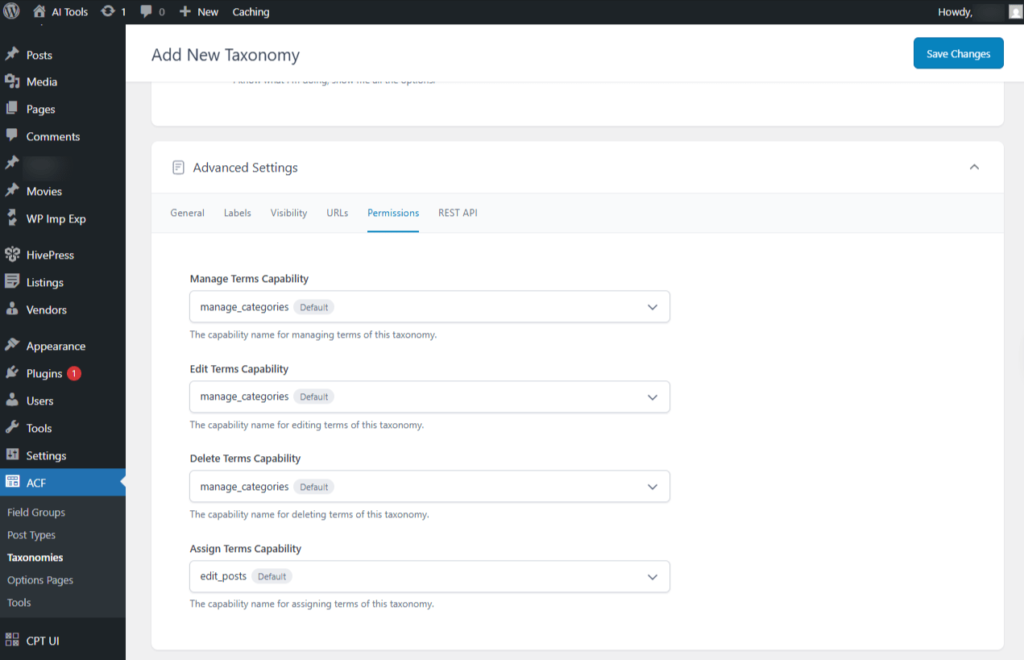Image resolution: width=1024 pixels, height=660 pixels.
Task: Open CPT UI from the sidebar
Action: click(x=42, y=641)
